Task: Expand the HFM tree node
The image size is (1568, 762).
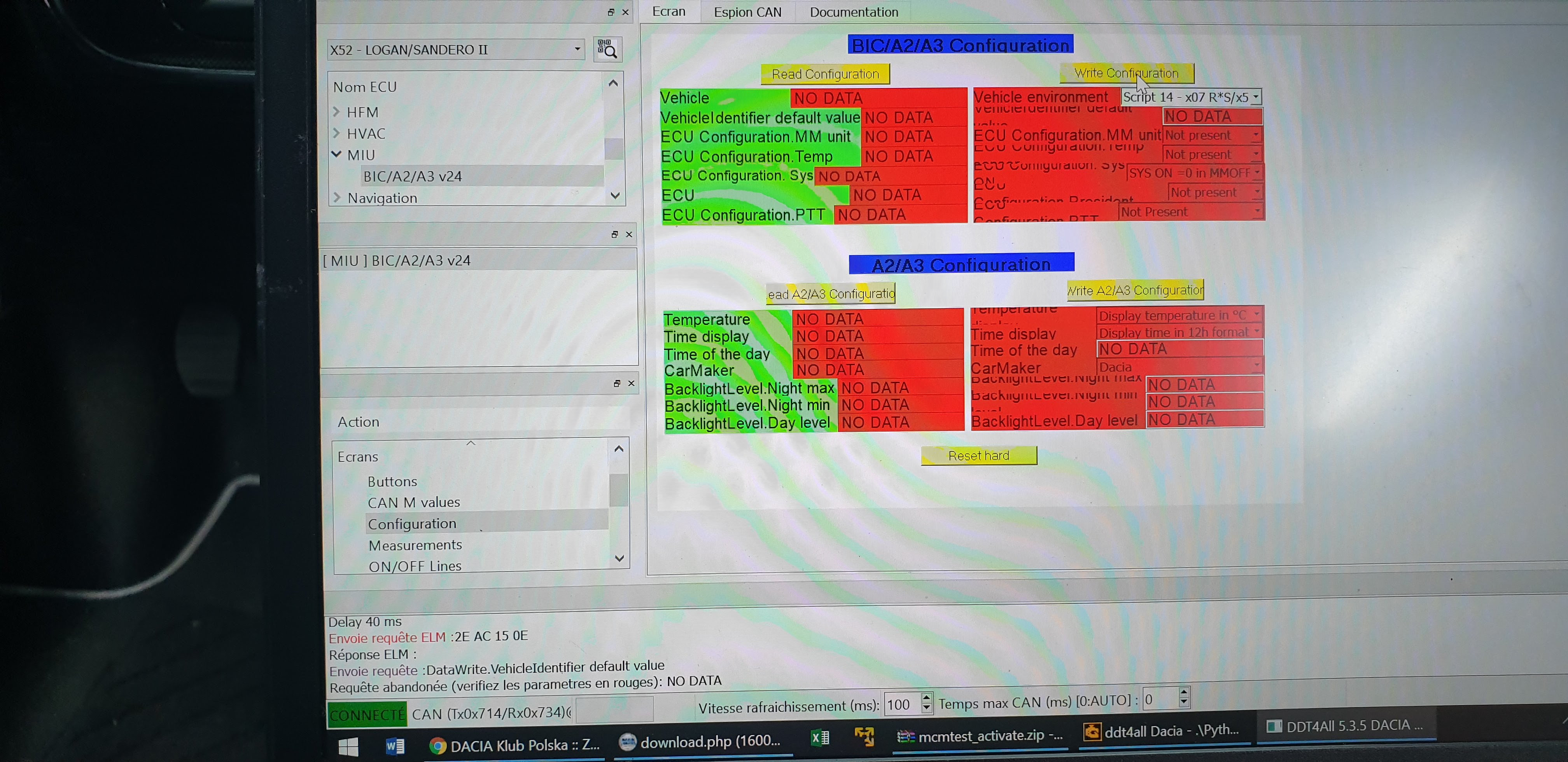Action: 337,112
